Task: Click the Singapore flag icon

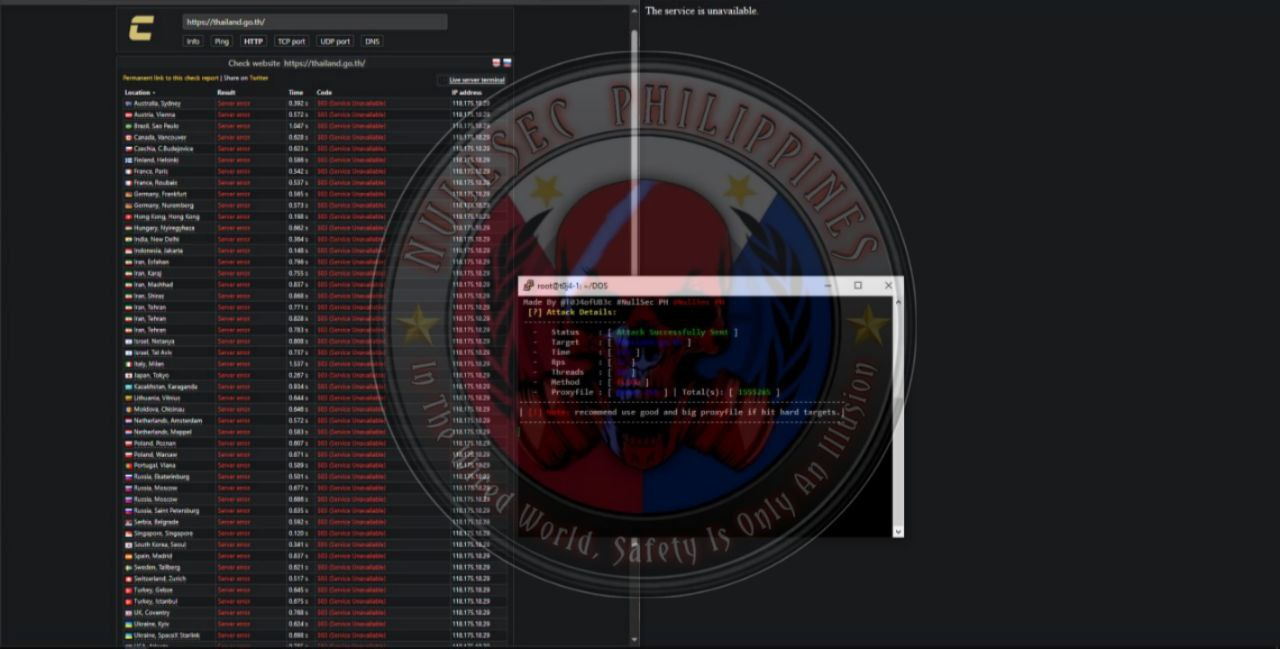Action: [x=128, y=534]
